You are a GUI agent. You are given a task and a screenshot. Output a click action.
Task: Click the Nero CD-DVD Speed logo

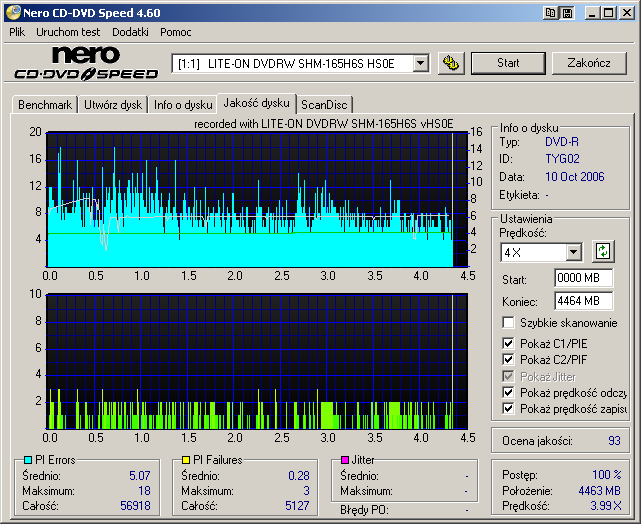click(x=86, y=63)
